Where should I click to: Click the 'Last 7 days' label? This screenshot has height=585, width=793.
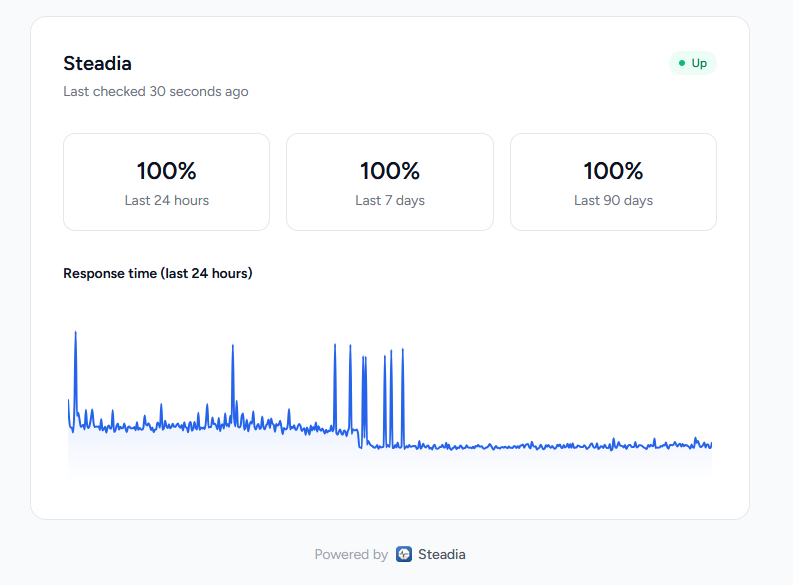tap(390, 201)
